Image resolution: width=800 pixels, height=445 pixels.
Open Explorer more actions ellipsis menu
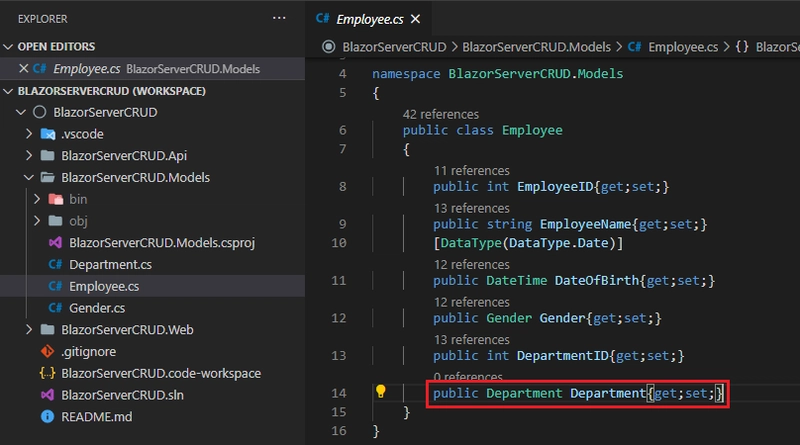point(279,18)
